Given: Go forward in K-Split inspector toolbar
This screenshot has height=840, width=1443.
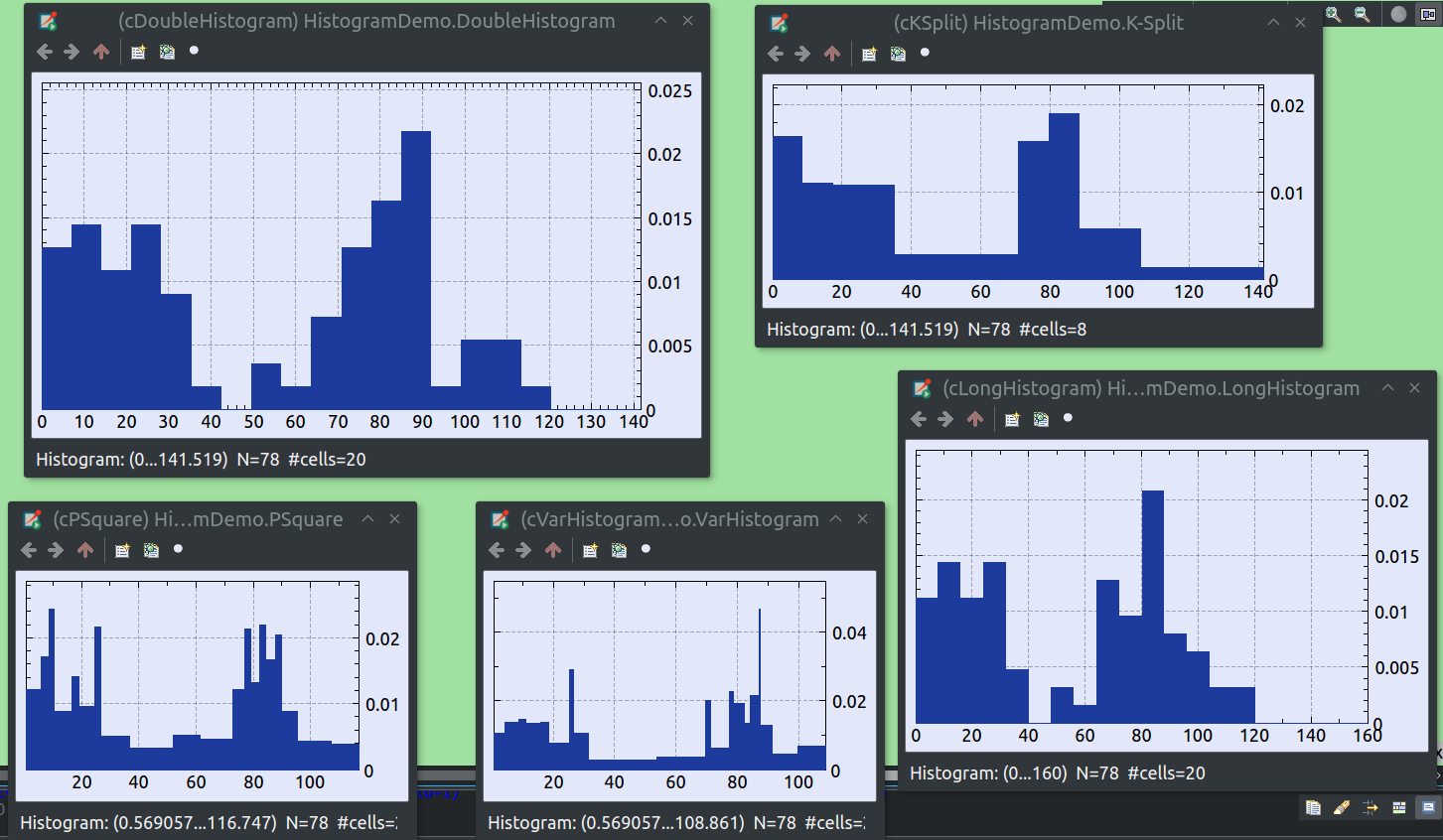Looking at the screenshot, I should 802,54.
